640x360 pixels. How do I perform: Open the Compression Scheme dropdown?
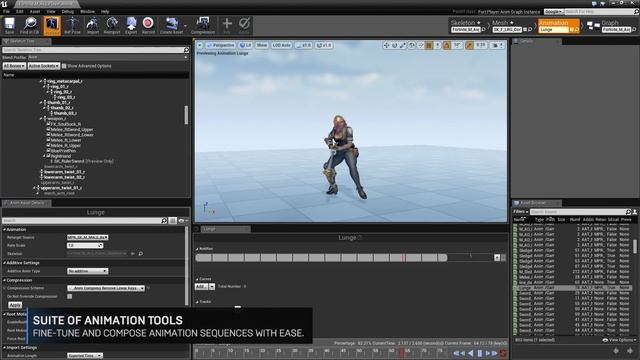pos(106,288)
